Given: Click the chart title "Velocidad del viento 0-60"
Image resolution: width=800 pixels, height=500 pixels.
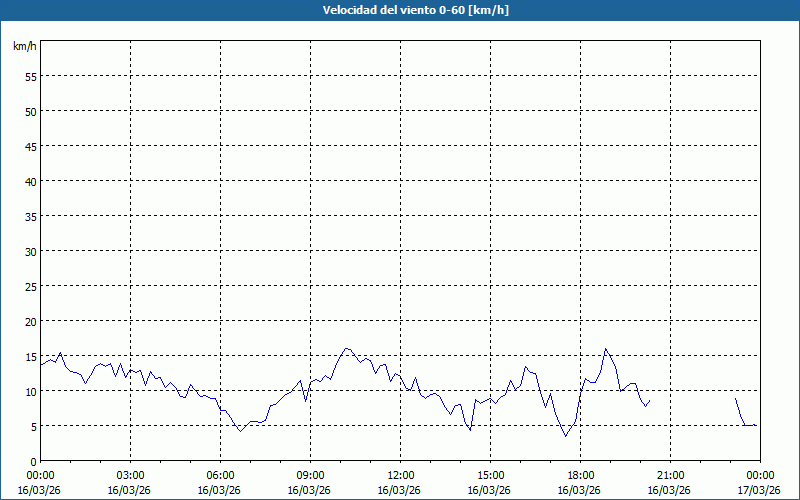Looking at the screenshot, I should pos(400,11).
